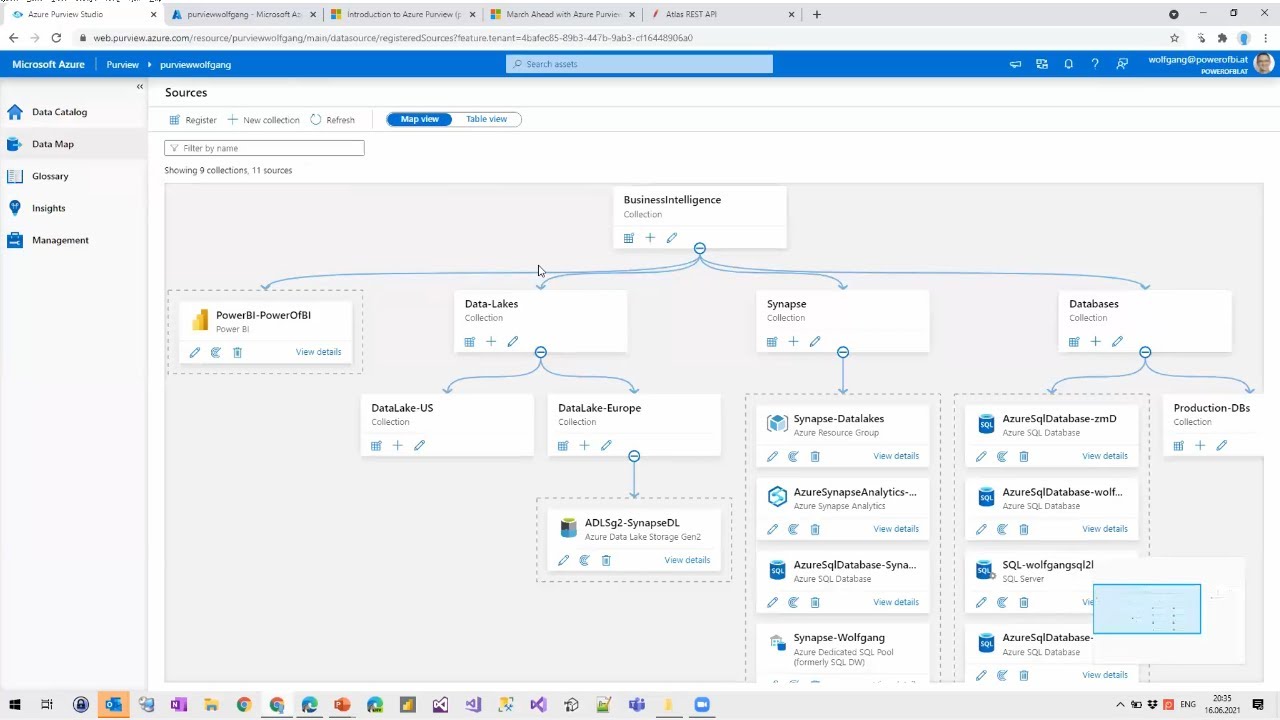This screenshot has height=720, width=1280.
Task: Collapse the Synapse collection node
Action: 843,352
